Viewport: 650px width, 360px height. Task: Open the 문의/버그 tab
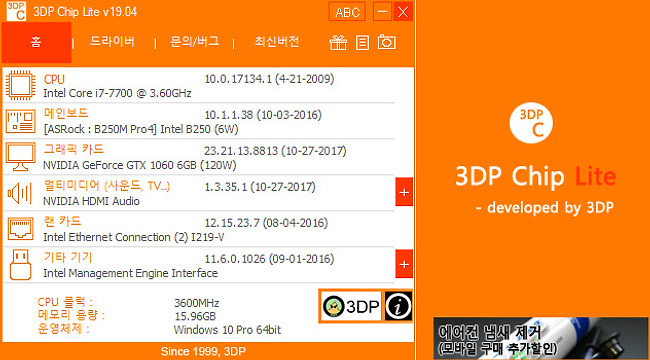(x=194, y=41)
